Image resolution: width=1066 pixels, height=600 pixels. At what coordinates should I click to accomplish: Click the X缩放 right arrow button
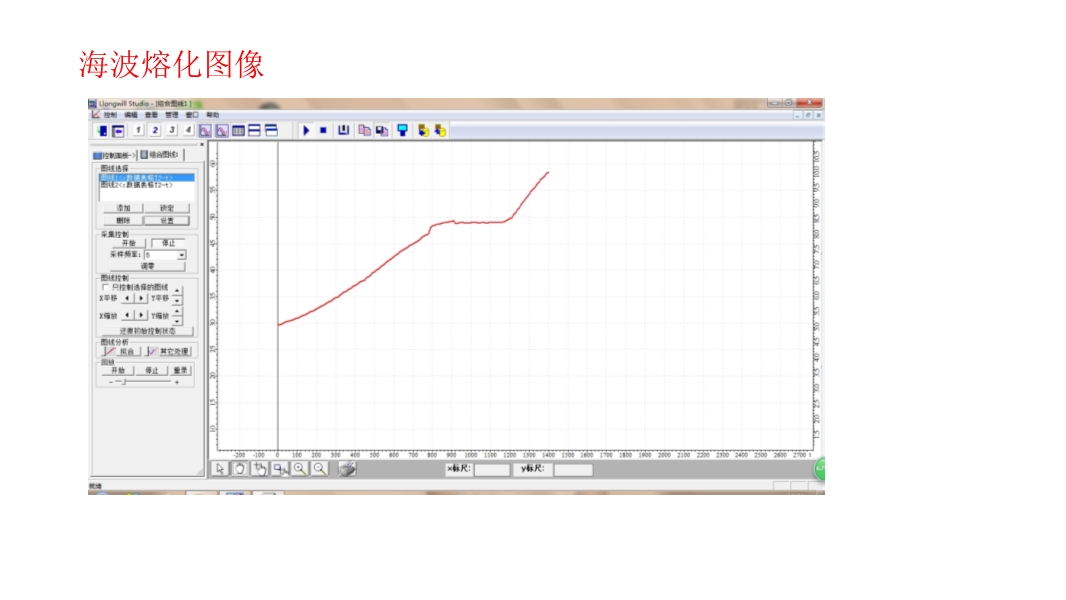point(141,315)
